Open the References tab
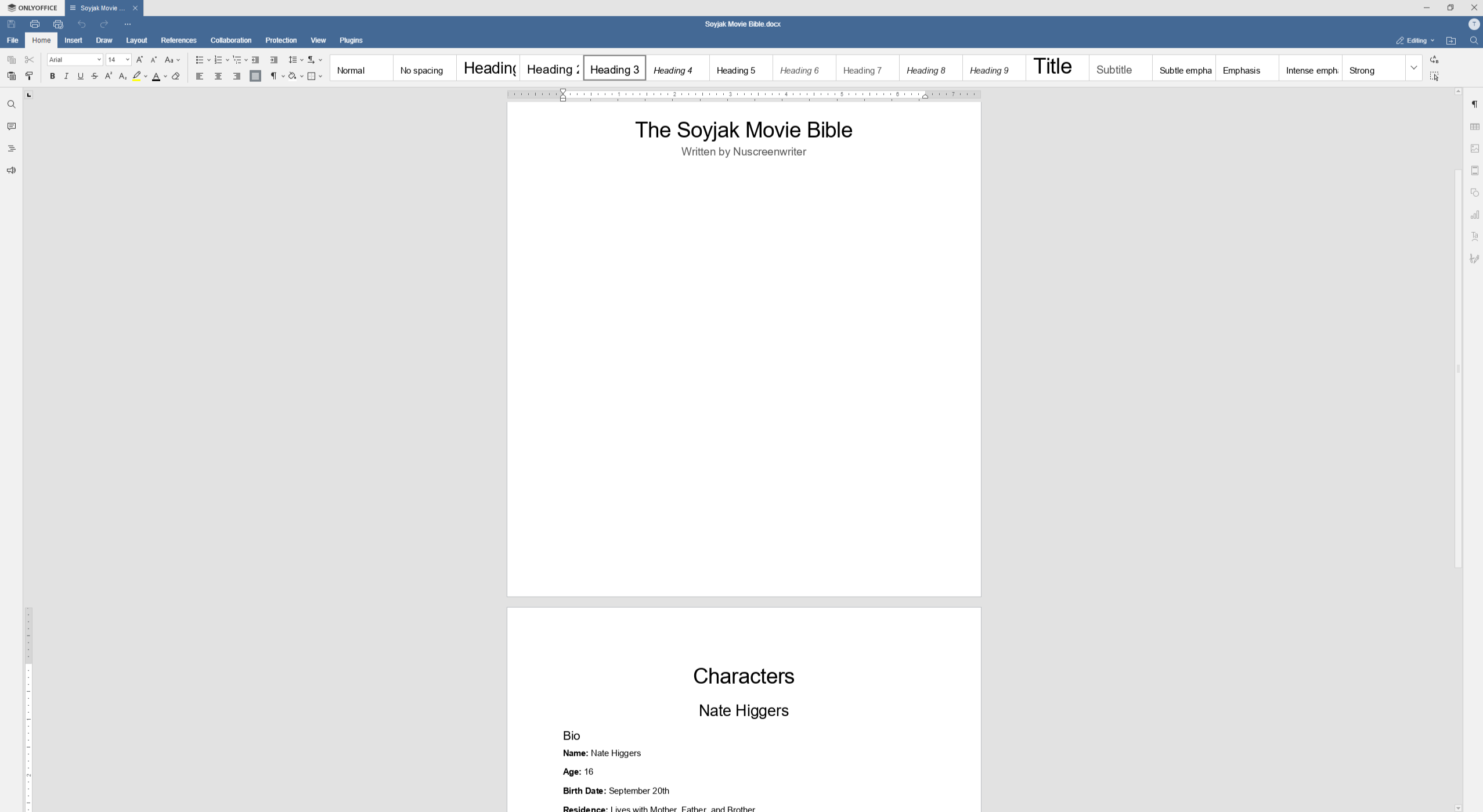Image resolution: width=1483 pixels, height=812 pixels. (178, 41)
